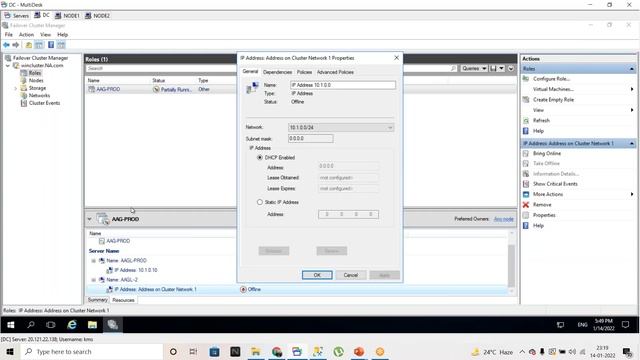Switch to the Summary tab at bottom
640x360 pixels.
point(98,300)
